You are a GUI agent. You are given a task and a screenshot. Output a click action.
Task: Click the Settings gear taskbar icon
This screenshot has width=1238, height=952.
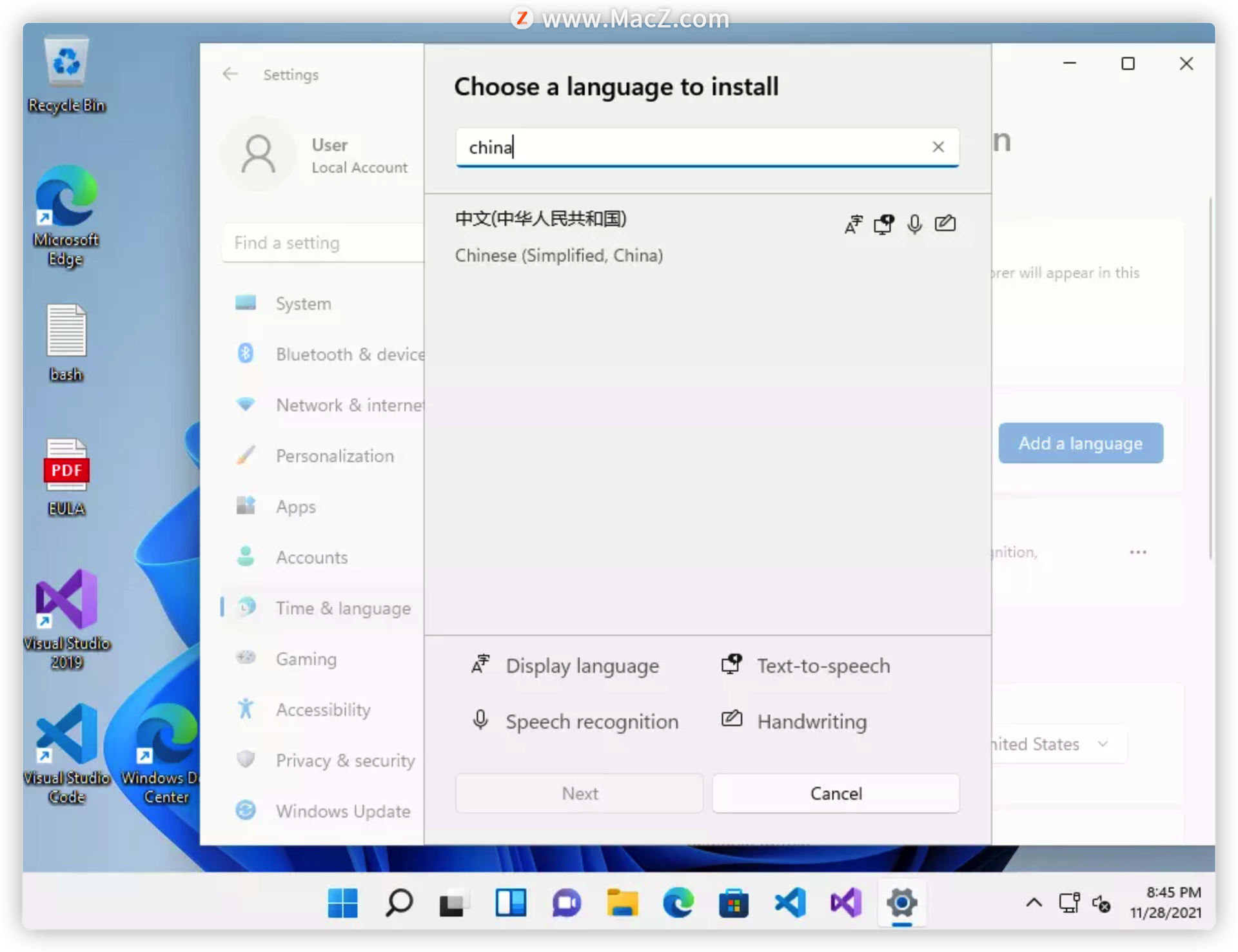point(901,902)
